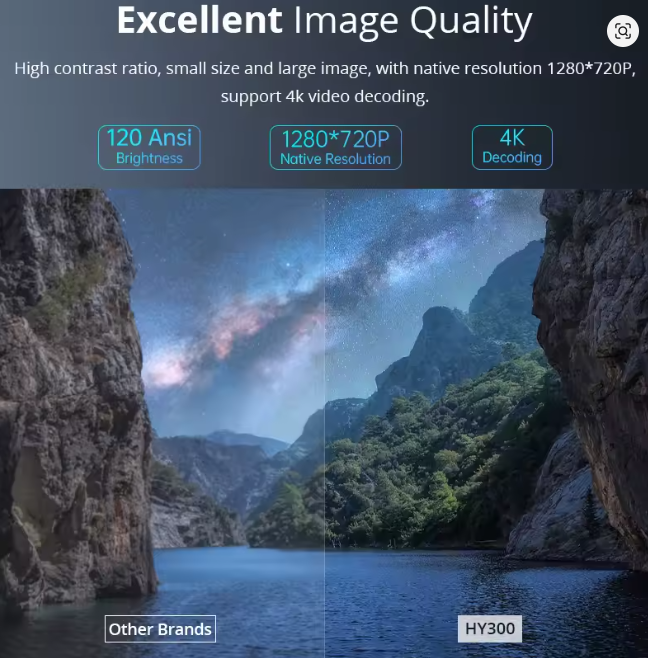Click the 1280*720P Native Resolution badge

[336, 147]
